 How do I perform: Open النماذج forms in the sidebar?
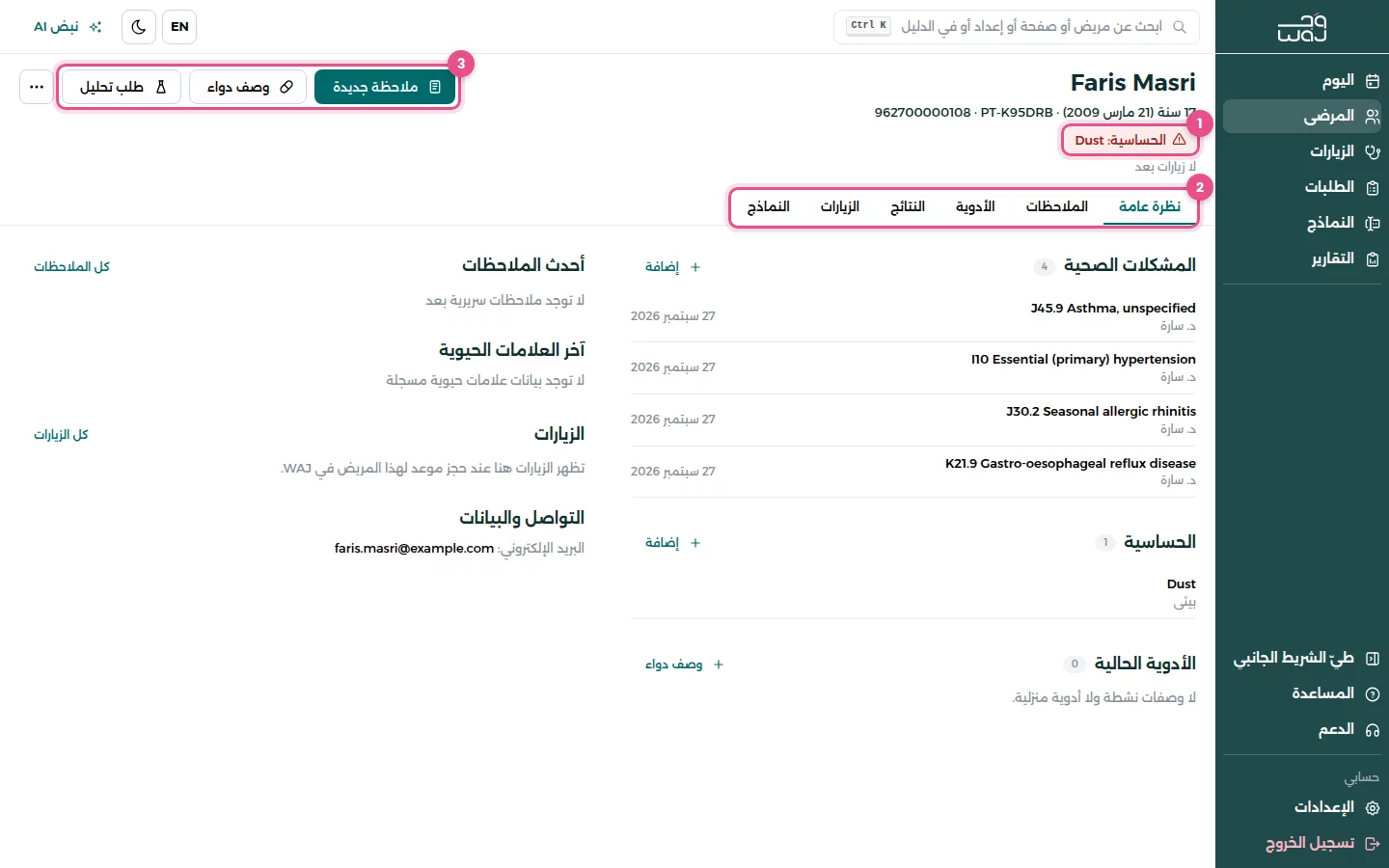tap(1302, 224)
